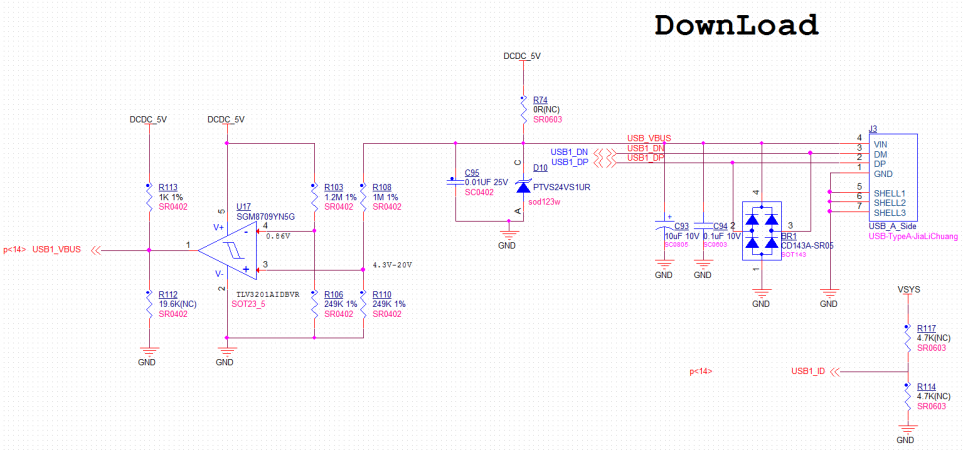Image resolution: width=963 pixels, height=450 pixels.
Task: Select the 0.01UF 25V capacitor value
Action: pos(486,182)
